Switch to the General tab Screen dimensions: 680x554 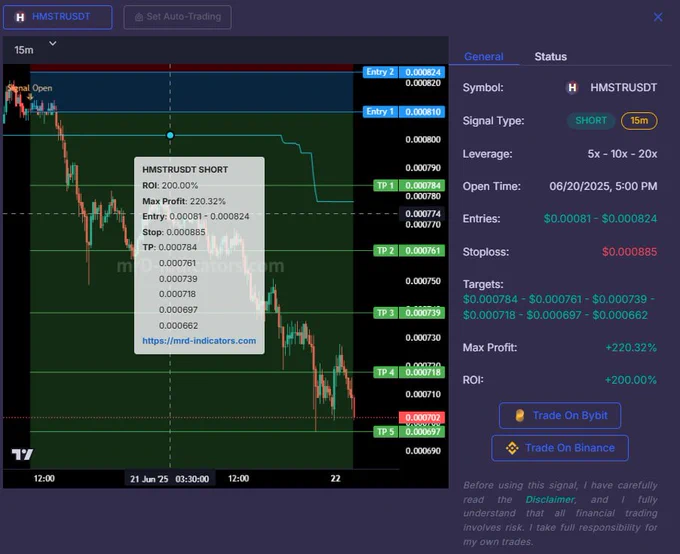point(484,56)
